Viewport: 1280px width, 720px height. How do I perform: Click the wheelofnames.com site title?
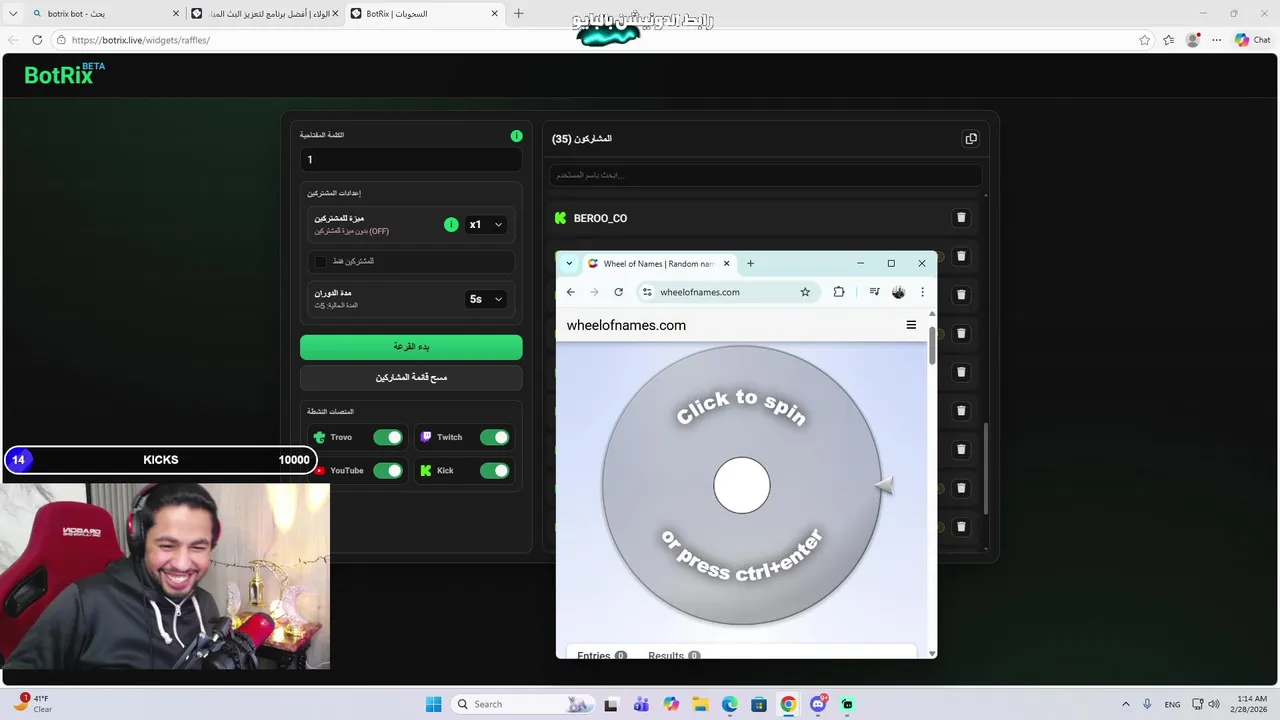[x=626, y=325]
